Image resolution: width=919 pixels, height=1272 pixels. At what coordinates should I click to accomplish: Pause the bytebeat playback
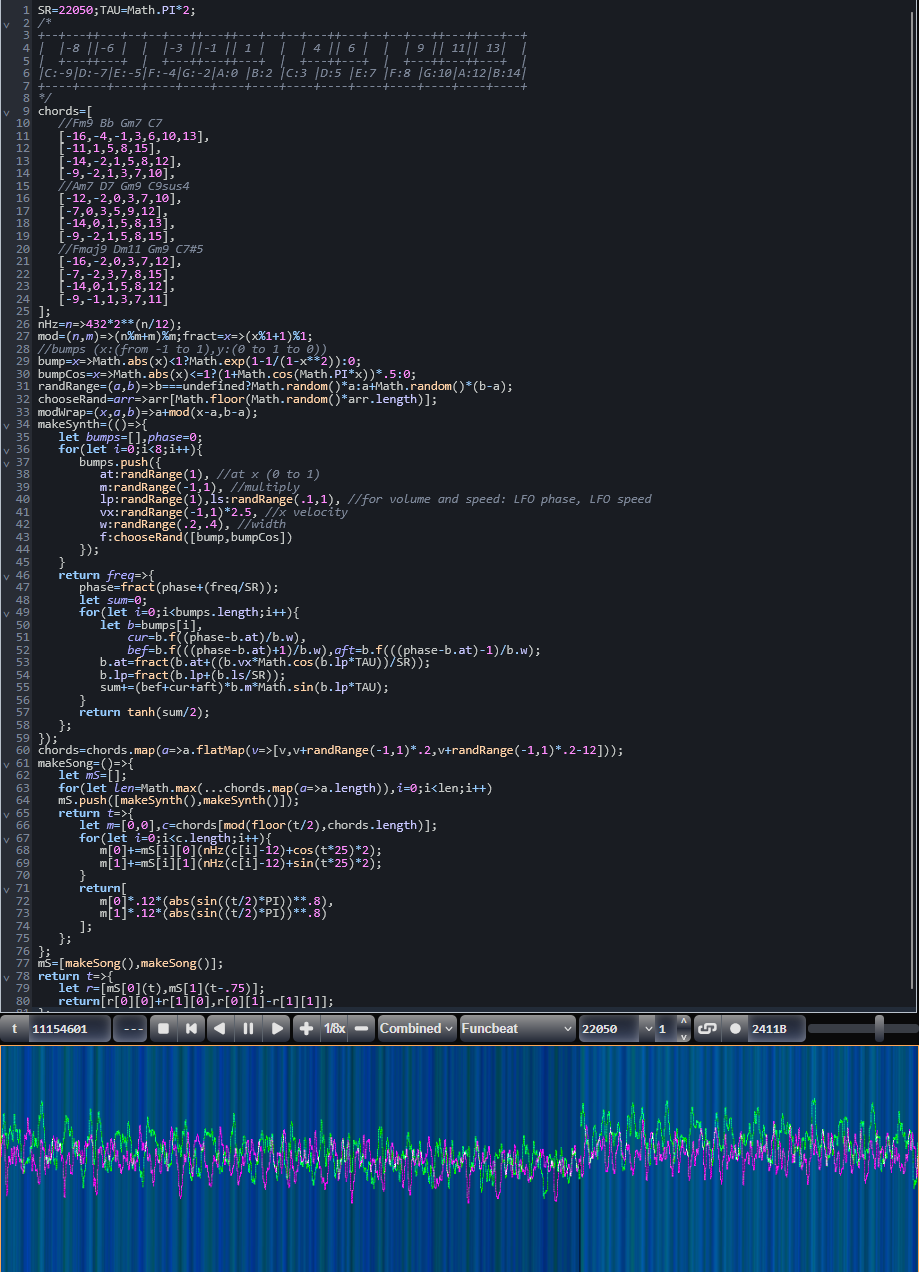249,1028
